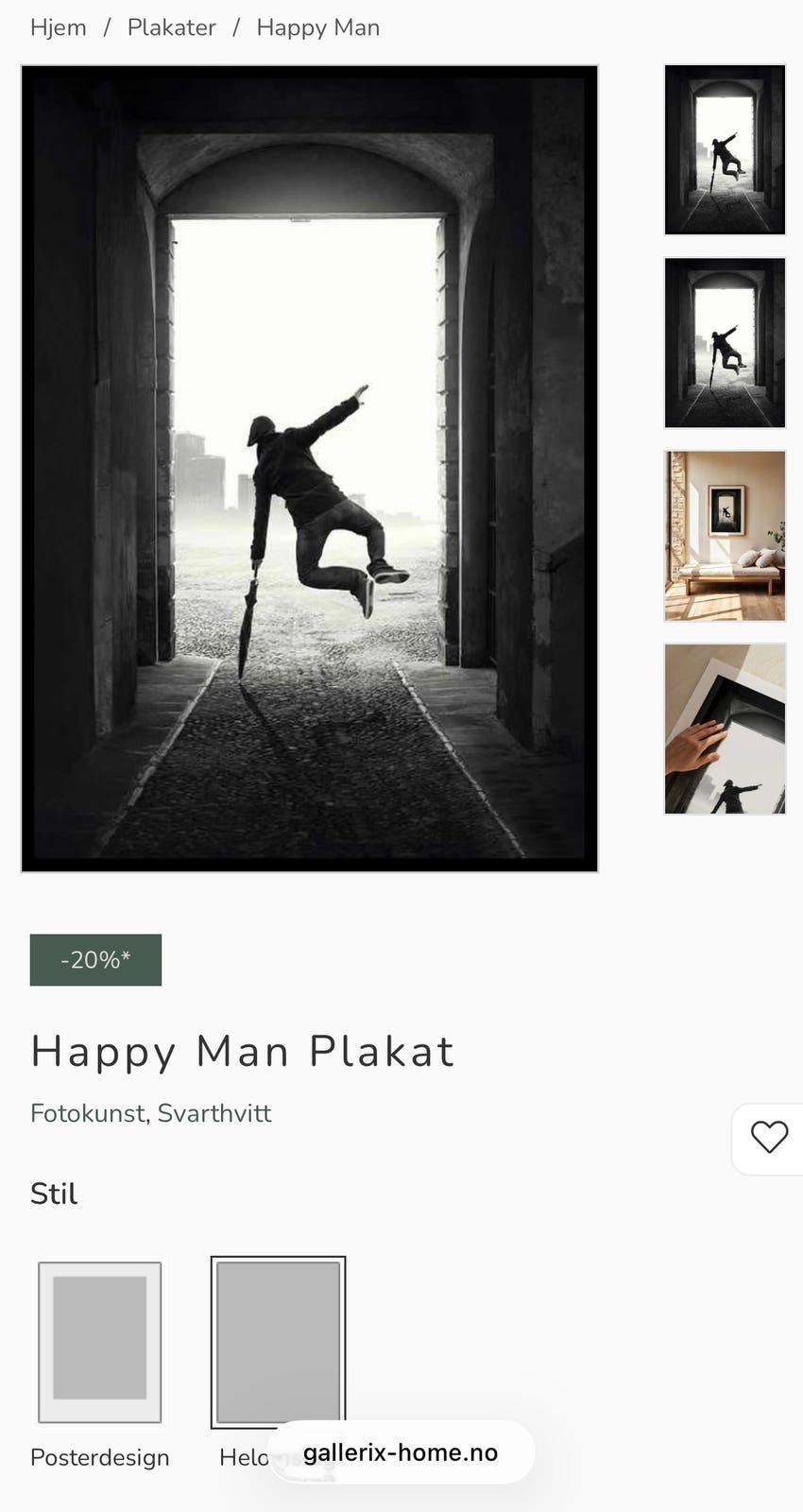View thumbnail with hand touching the frame
The image size is (803, 1512).
(x=725, y=729)
